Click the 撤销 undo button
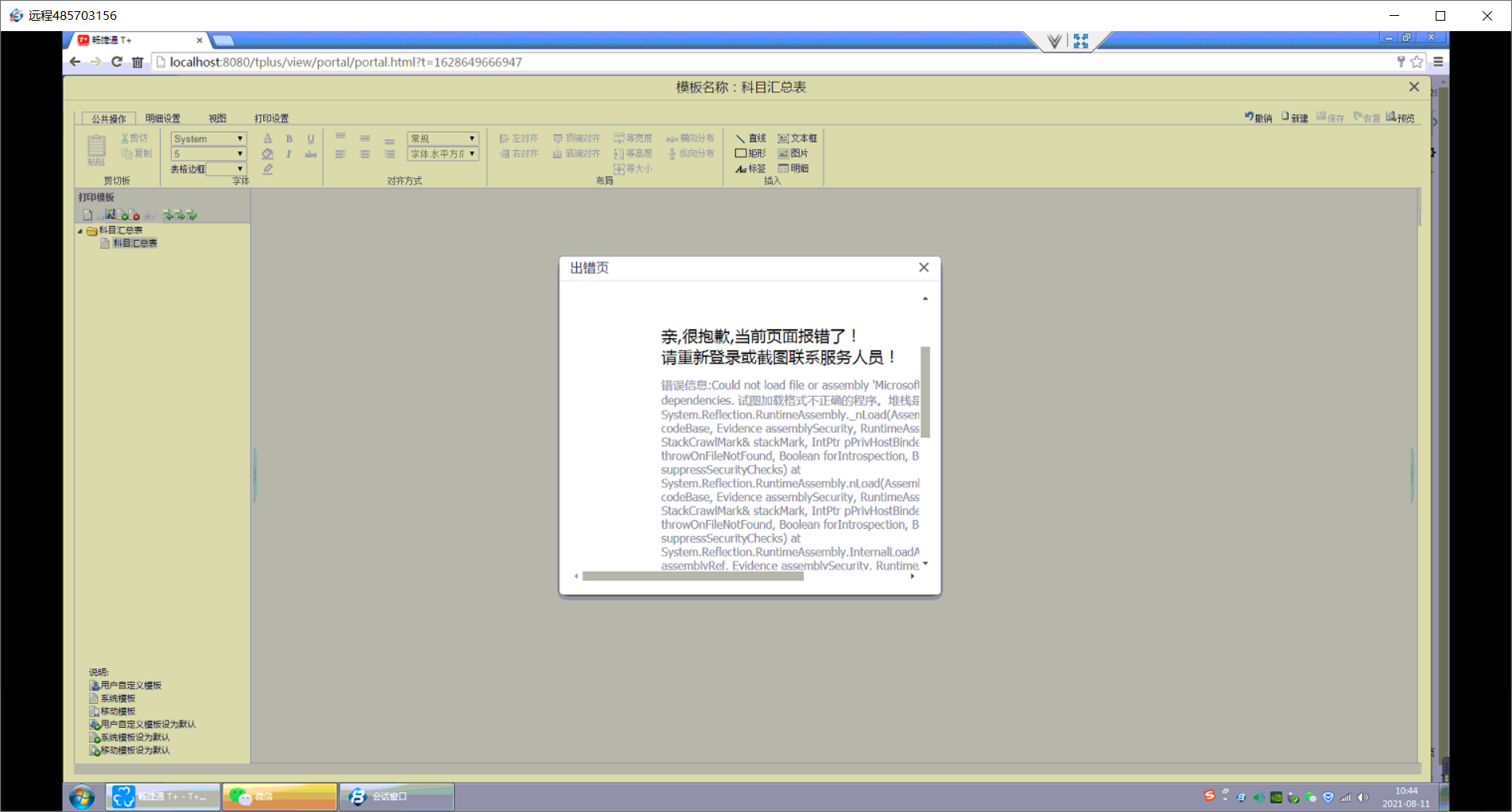Screen dimensions: 1512x812 pos(1258,118)
